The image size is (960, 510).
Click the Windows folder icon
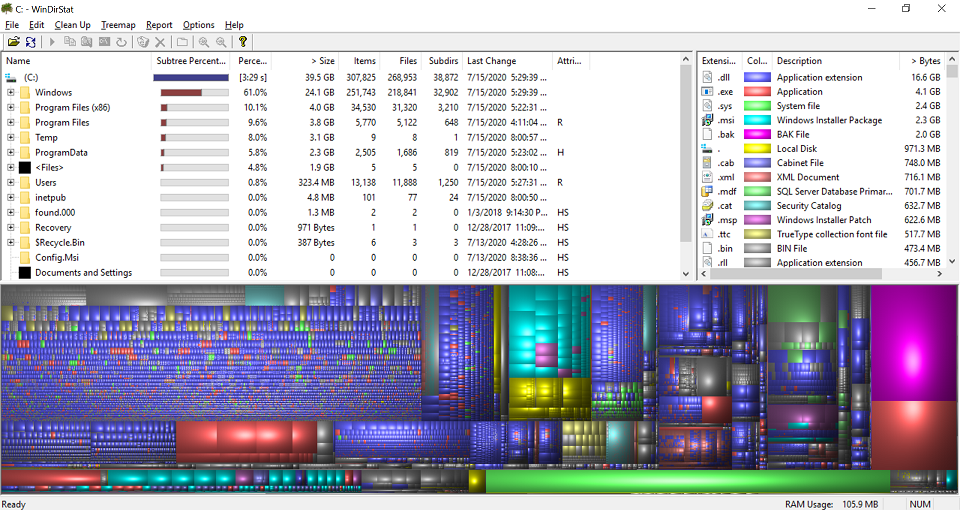(24, 92)
